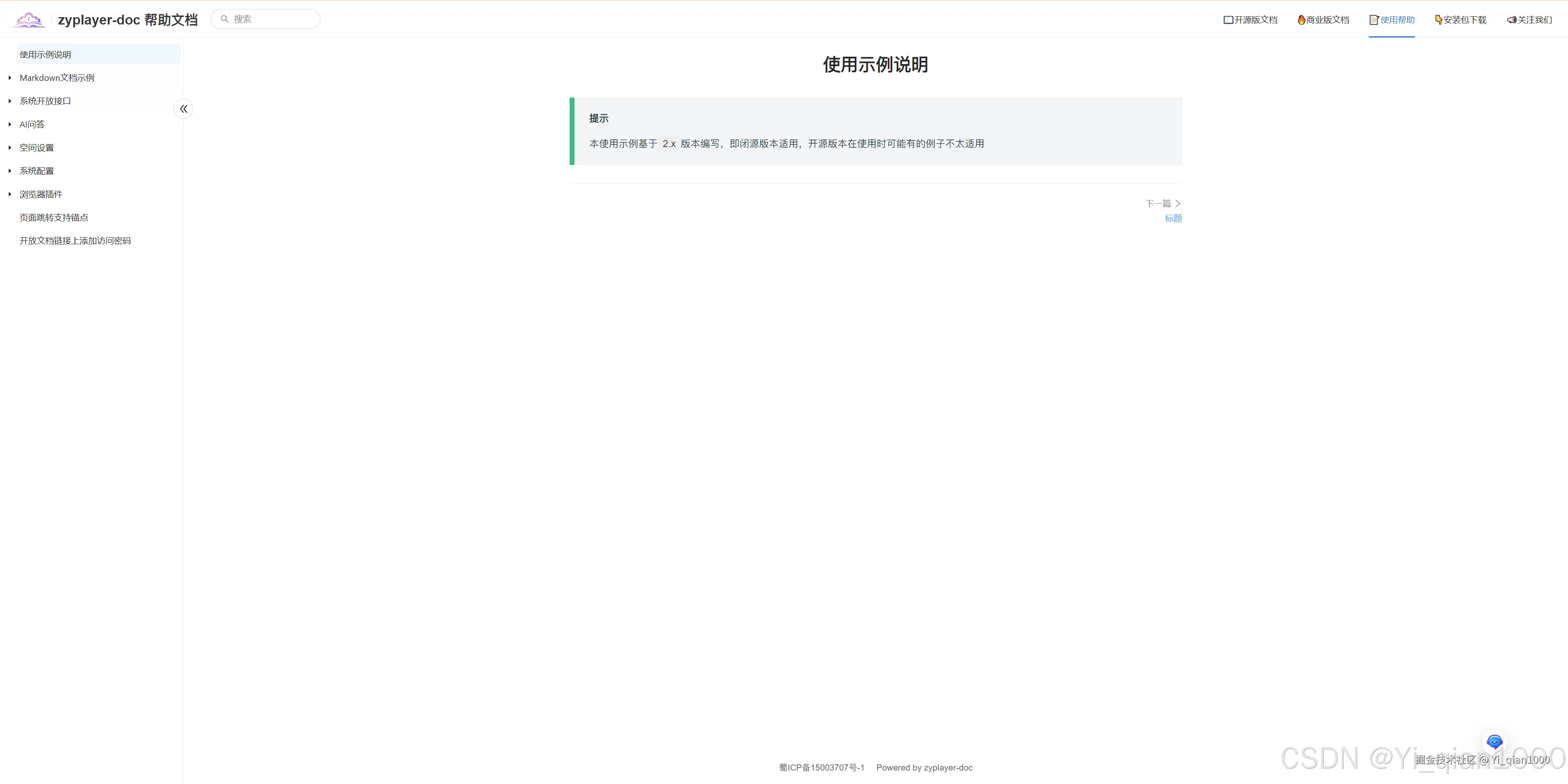Collapse the sidebar with double-chevron button
Screen dimensions: 1568x784
(x=183, y=109)
